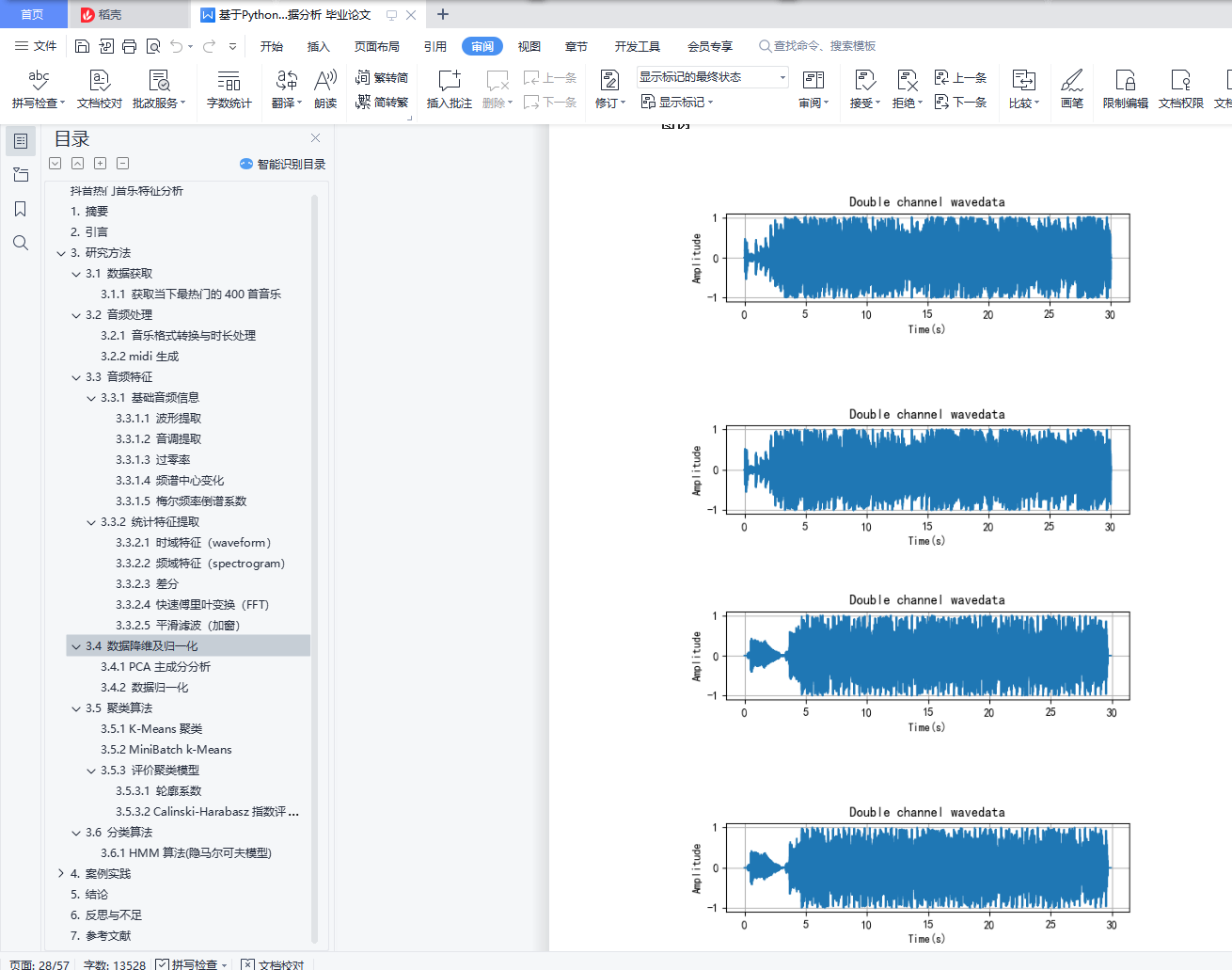
Task: Open 文档权限 document permissions
Action: (1181, 89)
